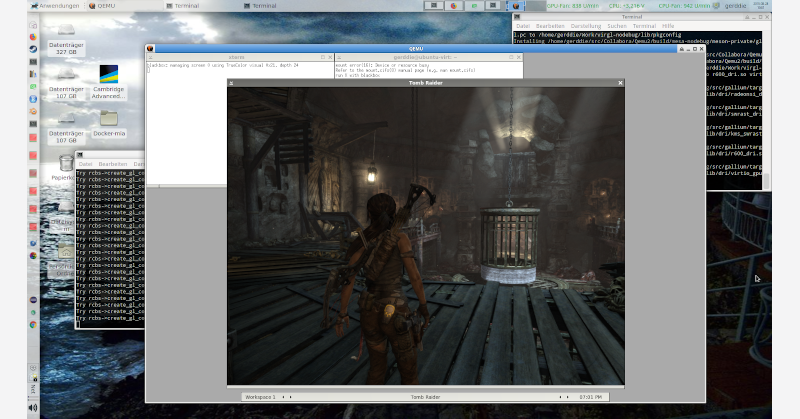
Task: Open Bearbeiten menu in left Terminal window
Action: (113, 164)
